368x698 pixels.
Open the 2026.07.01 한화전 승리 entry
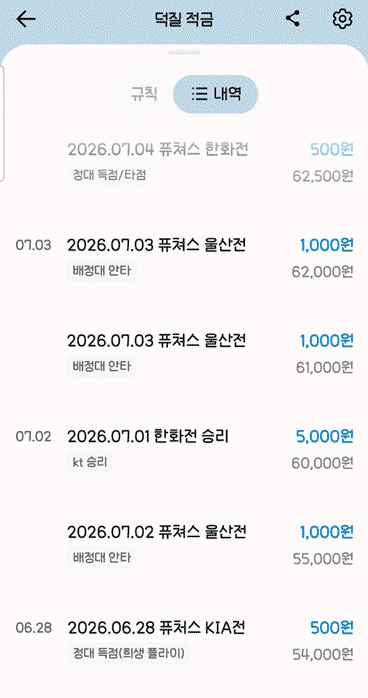(210, 450)
